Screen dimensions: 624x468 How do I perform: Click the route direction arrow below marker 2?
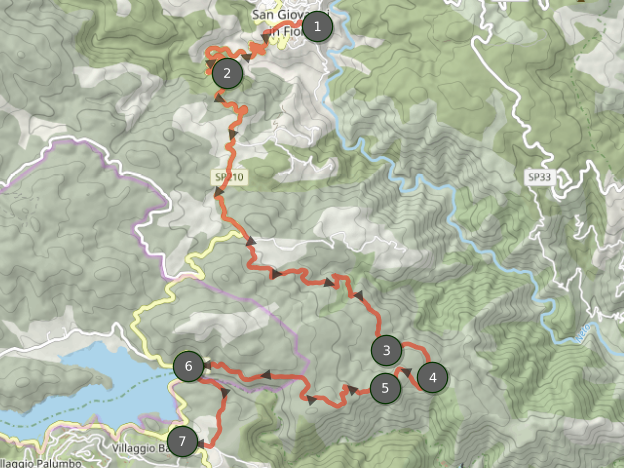point(218,97)
